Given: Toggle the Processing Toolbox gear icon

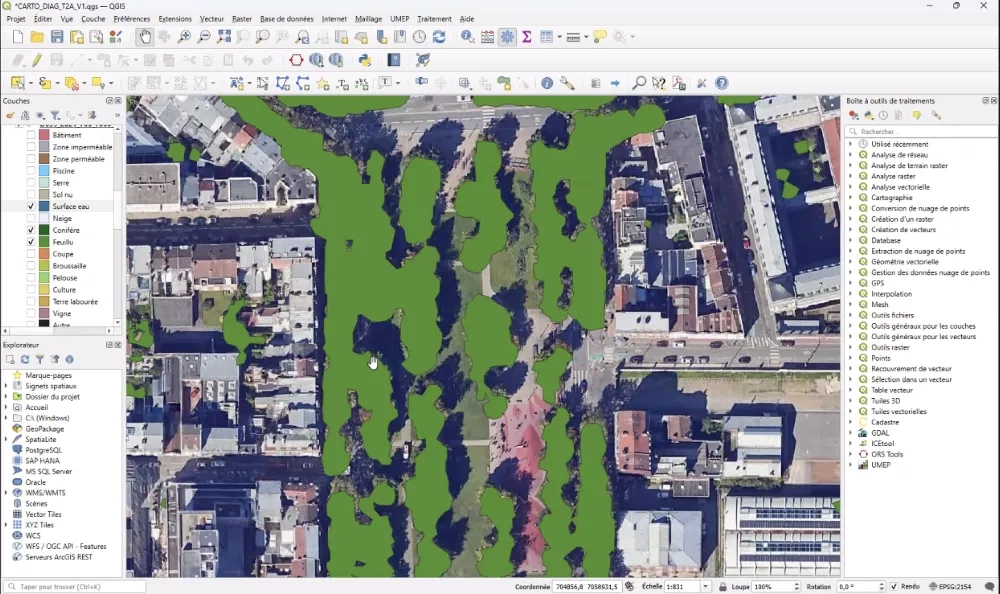Looking at the screenshot, I should (x=507, y=37).
